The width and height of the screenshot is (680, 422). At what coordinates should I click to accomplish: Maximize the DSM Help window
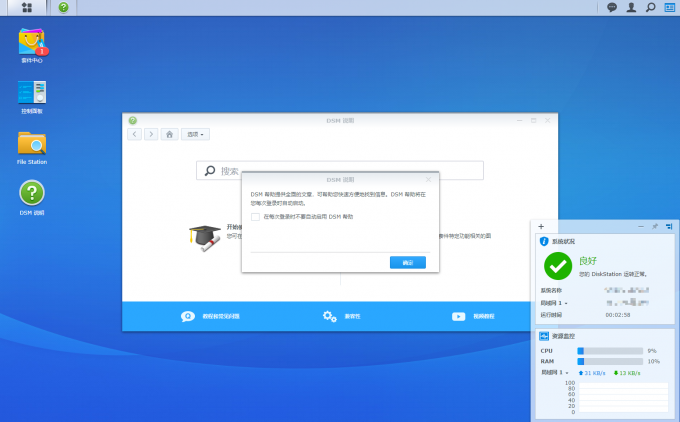pyautogui.click(x=533, y=120)
